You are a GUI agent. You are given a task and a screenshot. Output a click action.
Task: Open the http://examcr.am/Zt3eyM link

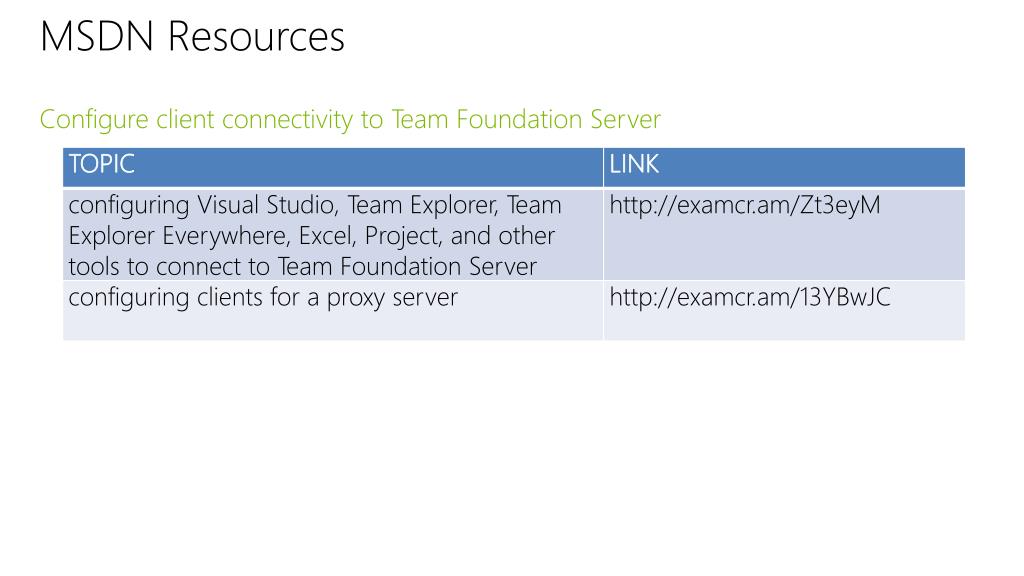(744, 206)
